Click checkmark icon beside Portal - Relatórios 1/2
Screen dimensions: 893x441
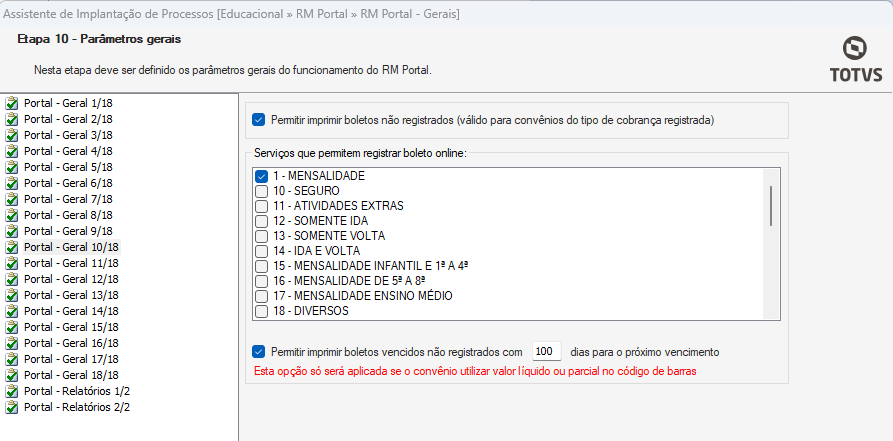[12, 391]
